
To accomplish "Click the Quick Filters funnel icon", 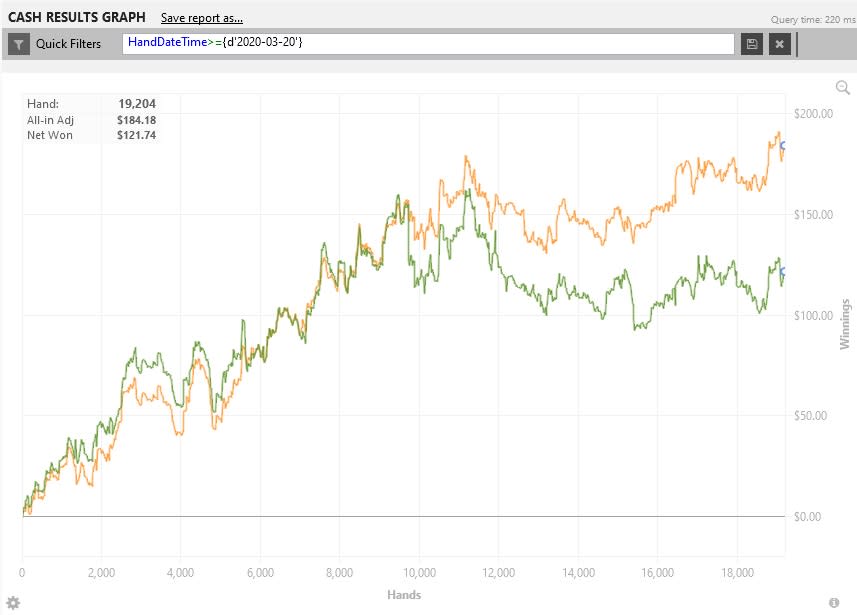I will (x=19, y=44).
